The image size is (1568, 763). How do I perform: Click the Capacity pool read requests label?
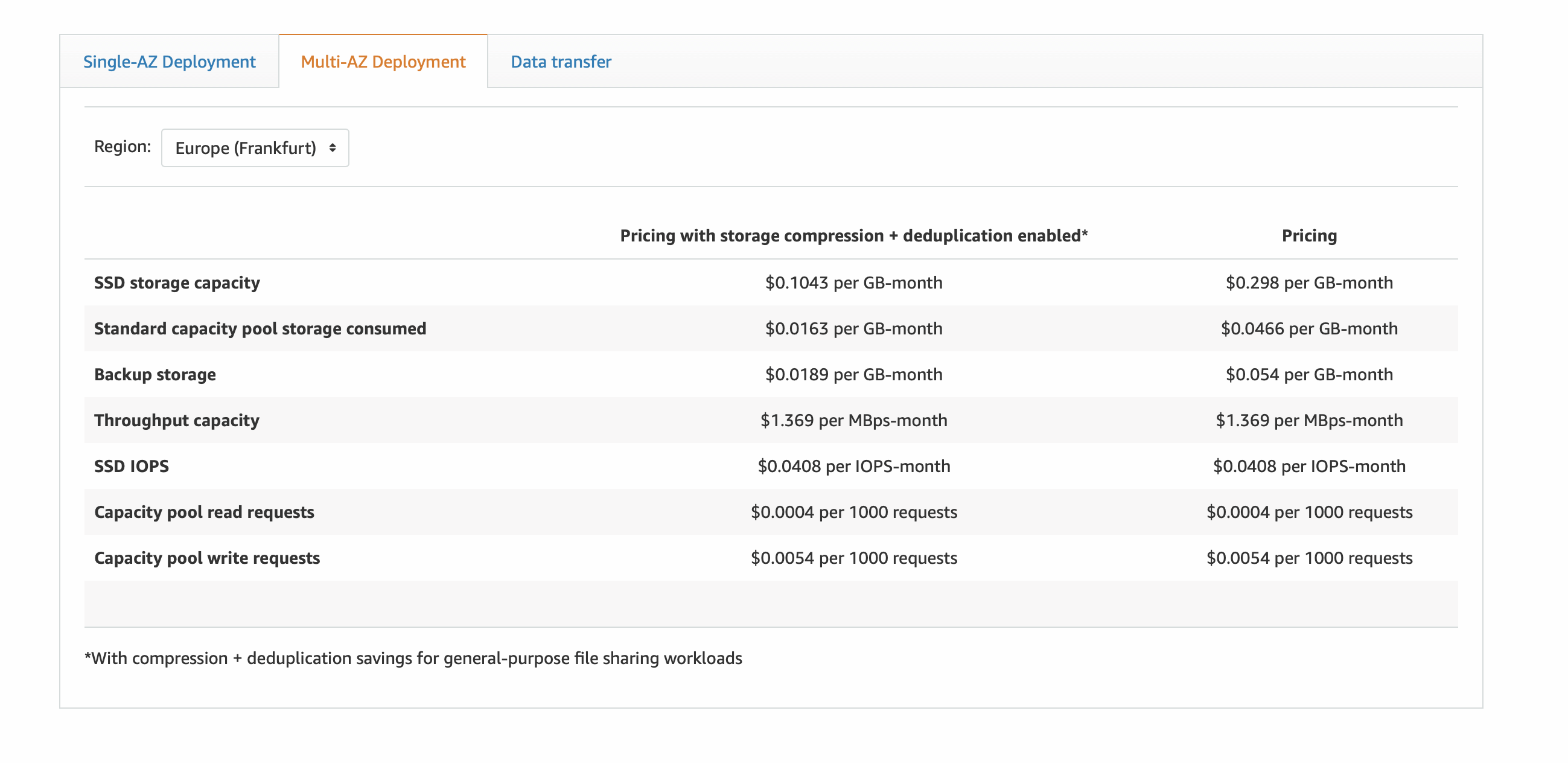click(x=204, y=512)
